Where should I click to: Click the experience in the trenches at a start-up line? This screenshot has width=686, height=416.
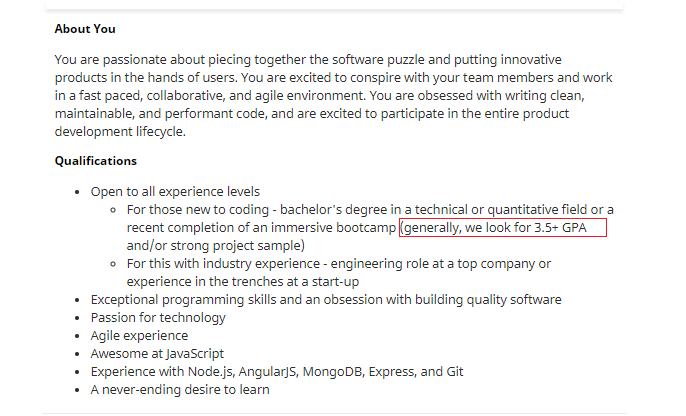click(243, 282)
